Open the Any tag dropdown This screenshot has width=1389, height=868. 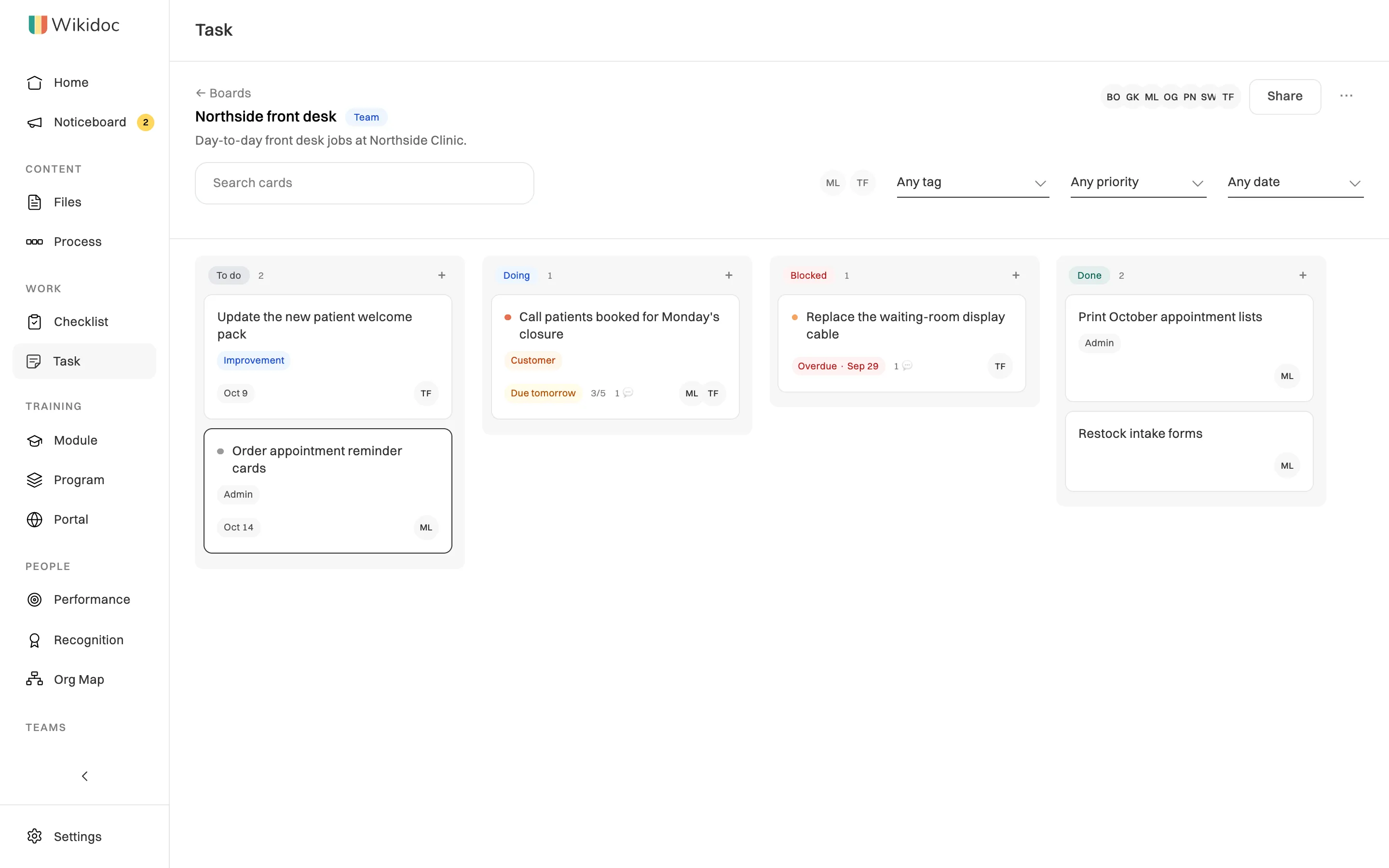coord(972,183)
